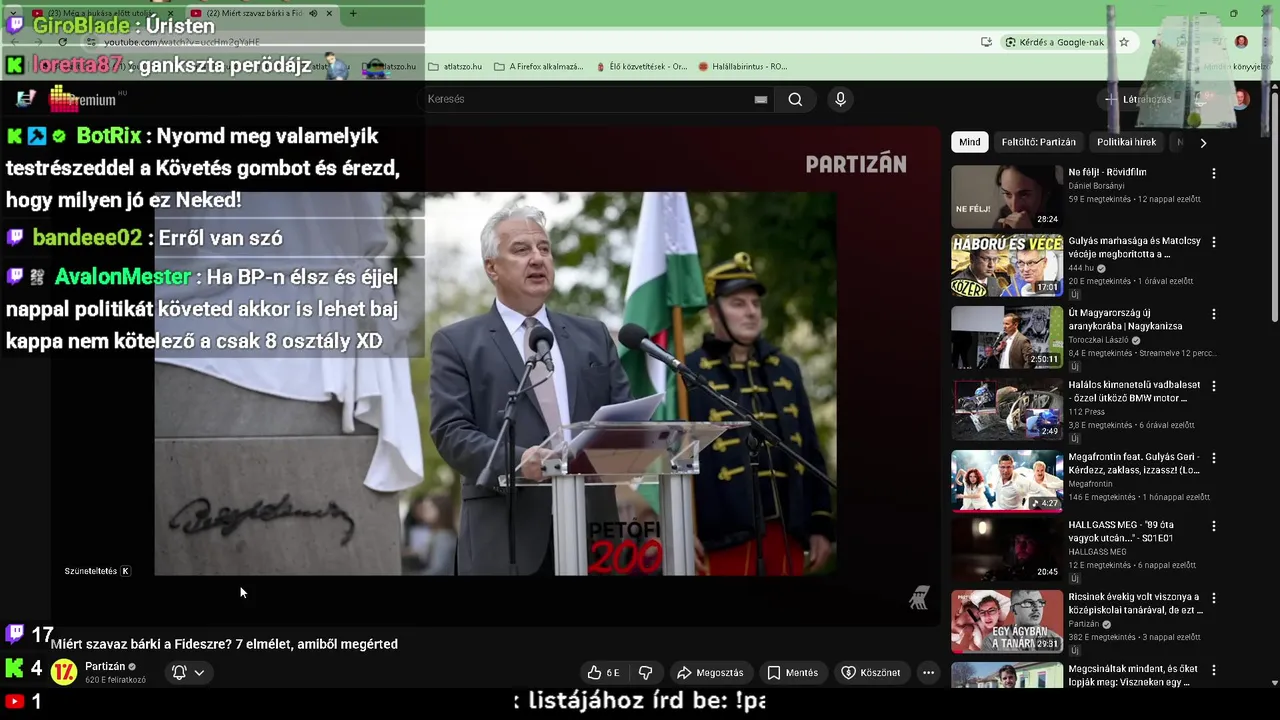This screenshot has width=1280, height=720.
Task: Open options menu for Megafrontin video
Action: tap(1214, 458)
